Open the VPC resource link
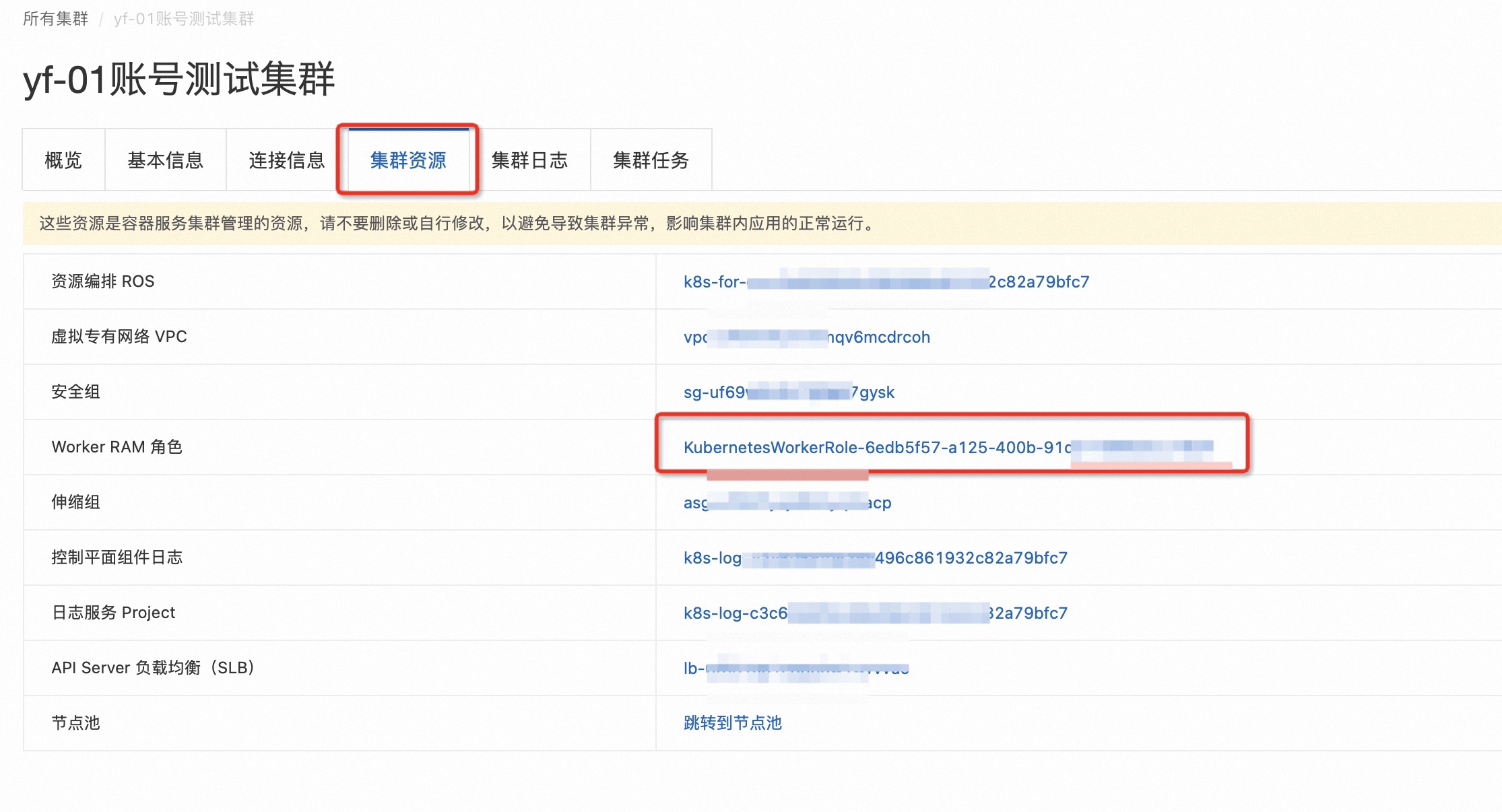Screen dimensions: 1502x812 [x=806, y=337]
